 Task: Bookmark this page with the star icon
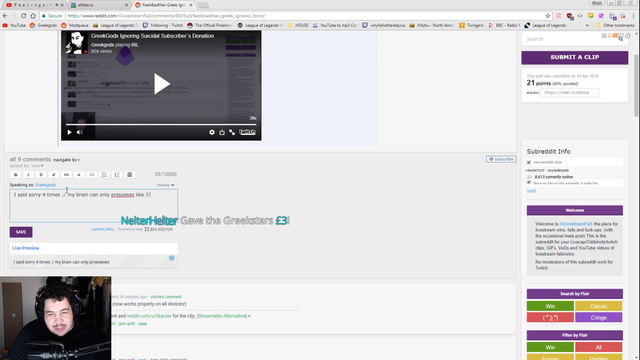click(548, 16)
